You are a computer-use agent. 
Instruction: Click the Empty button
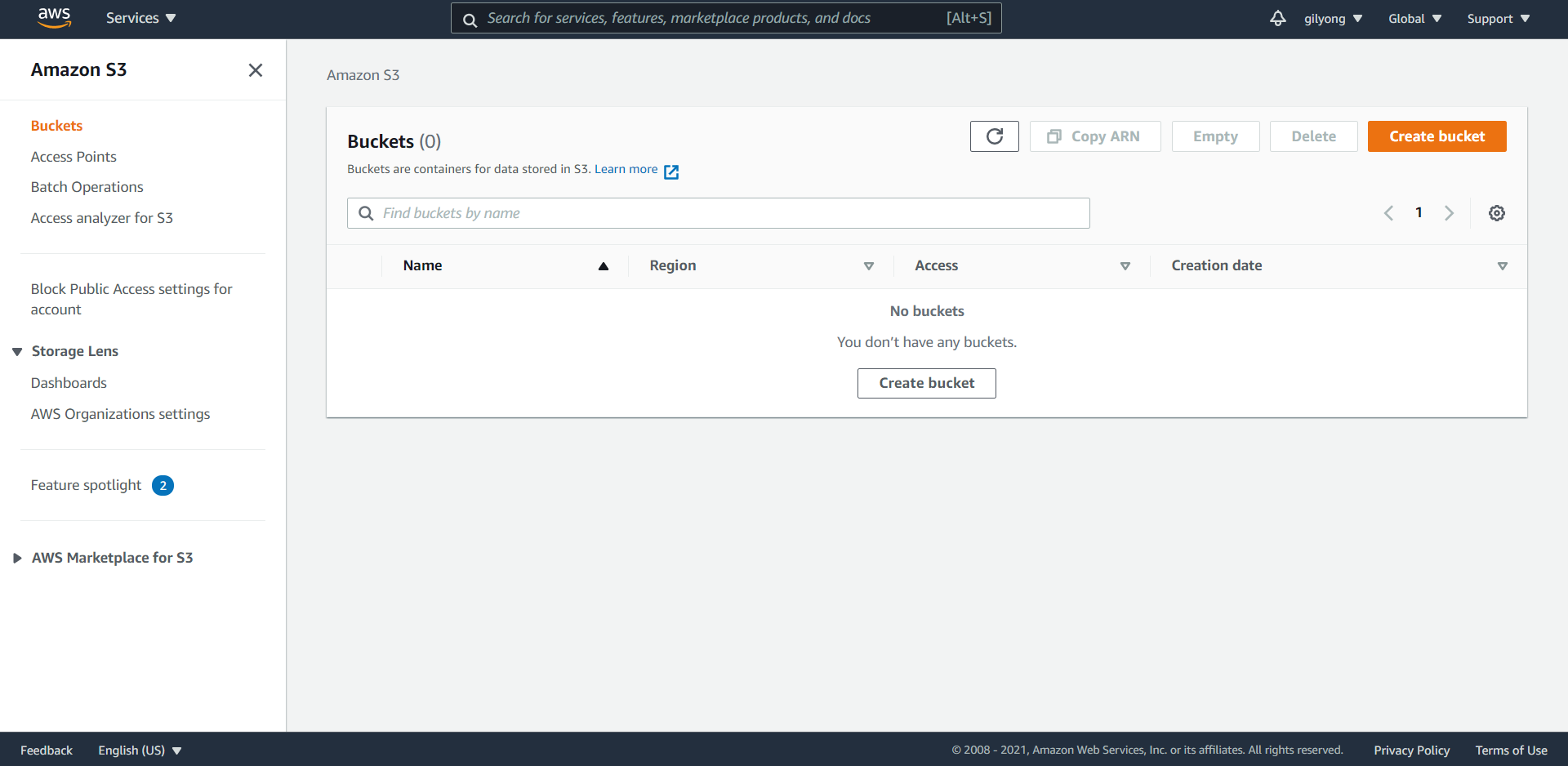[1215, 136]
